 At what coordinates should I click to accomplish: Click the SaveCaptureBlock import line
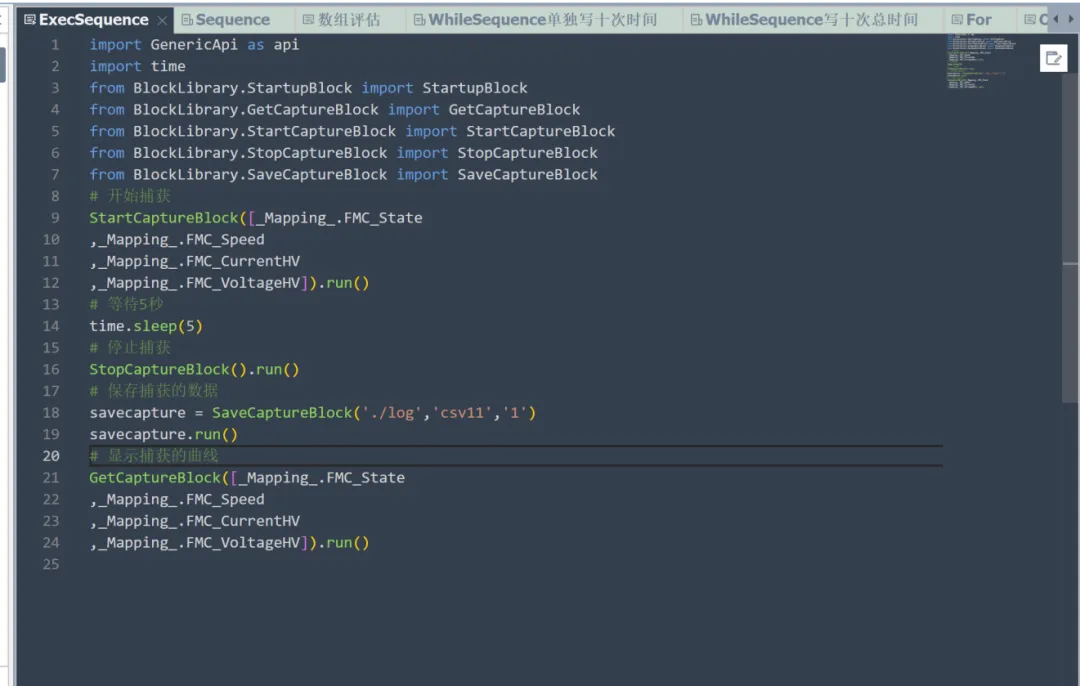[344, 175]
